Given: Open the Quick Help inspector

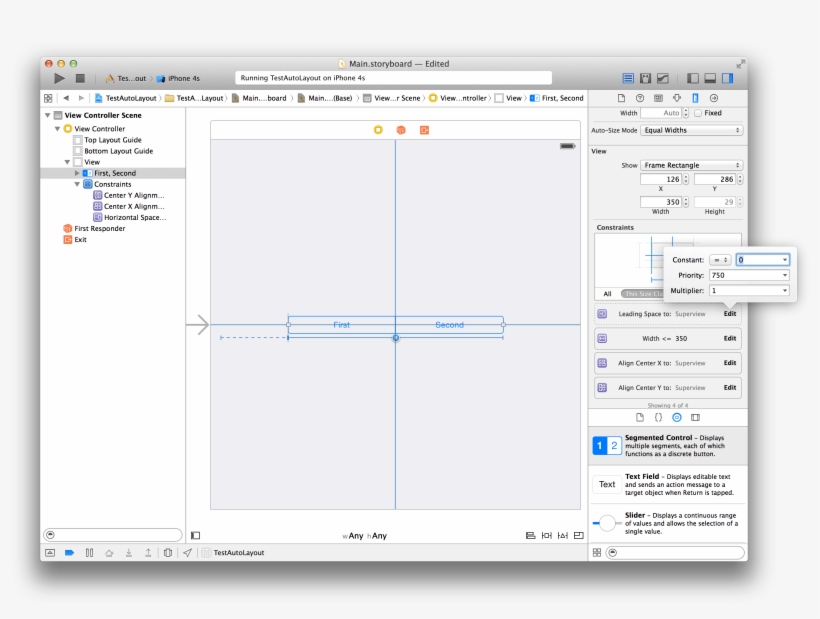Looking at the screenshot, I should (x=640, y=98).
